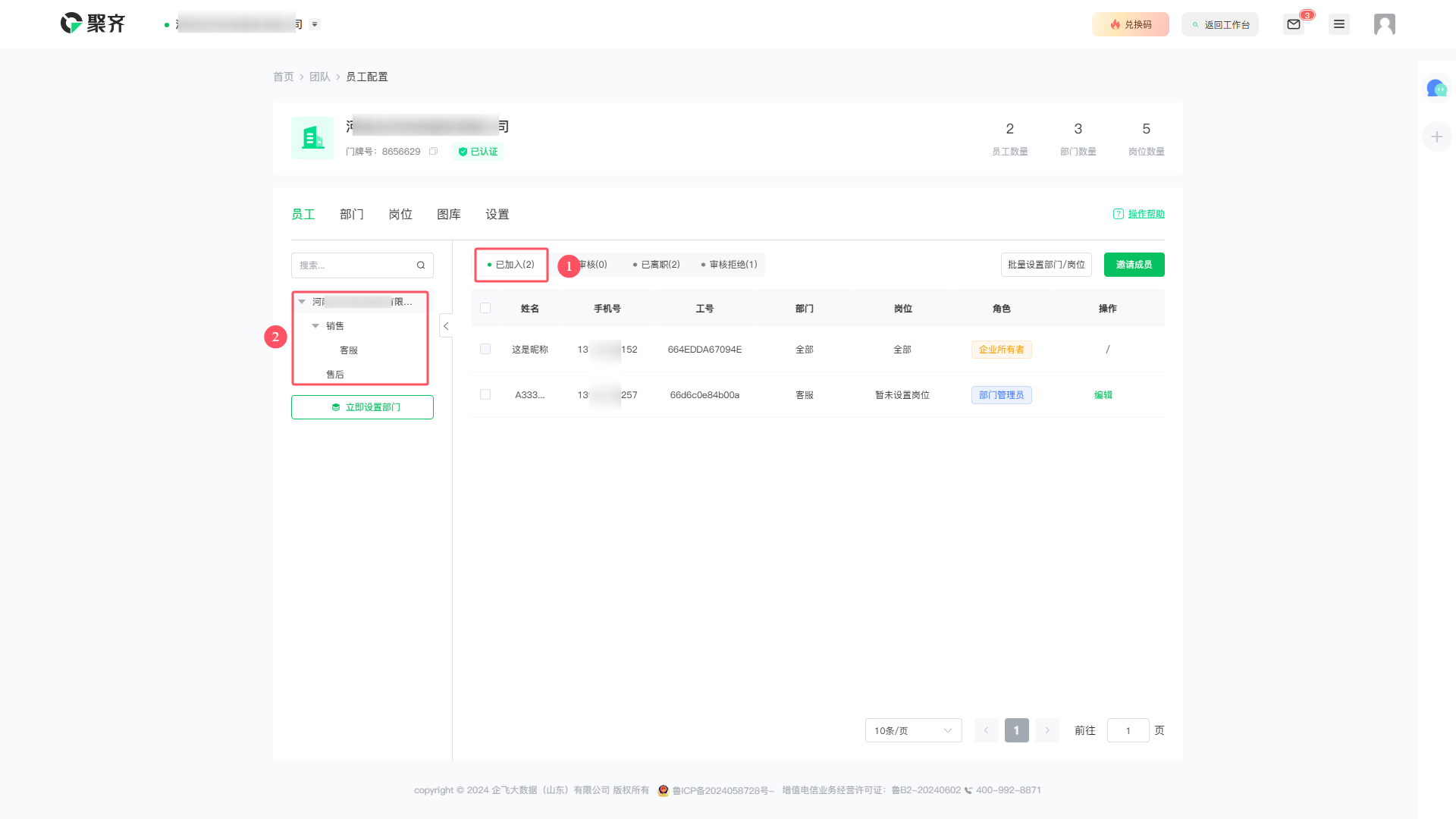Click the 返回工作台 button
This screenshot has width=1456, height=819.
pos(1219,24)
